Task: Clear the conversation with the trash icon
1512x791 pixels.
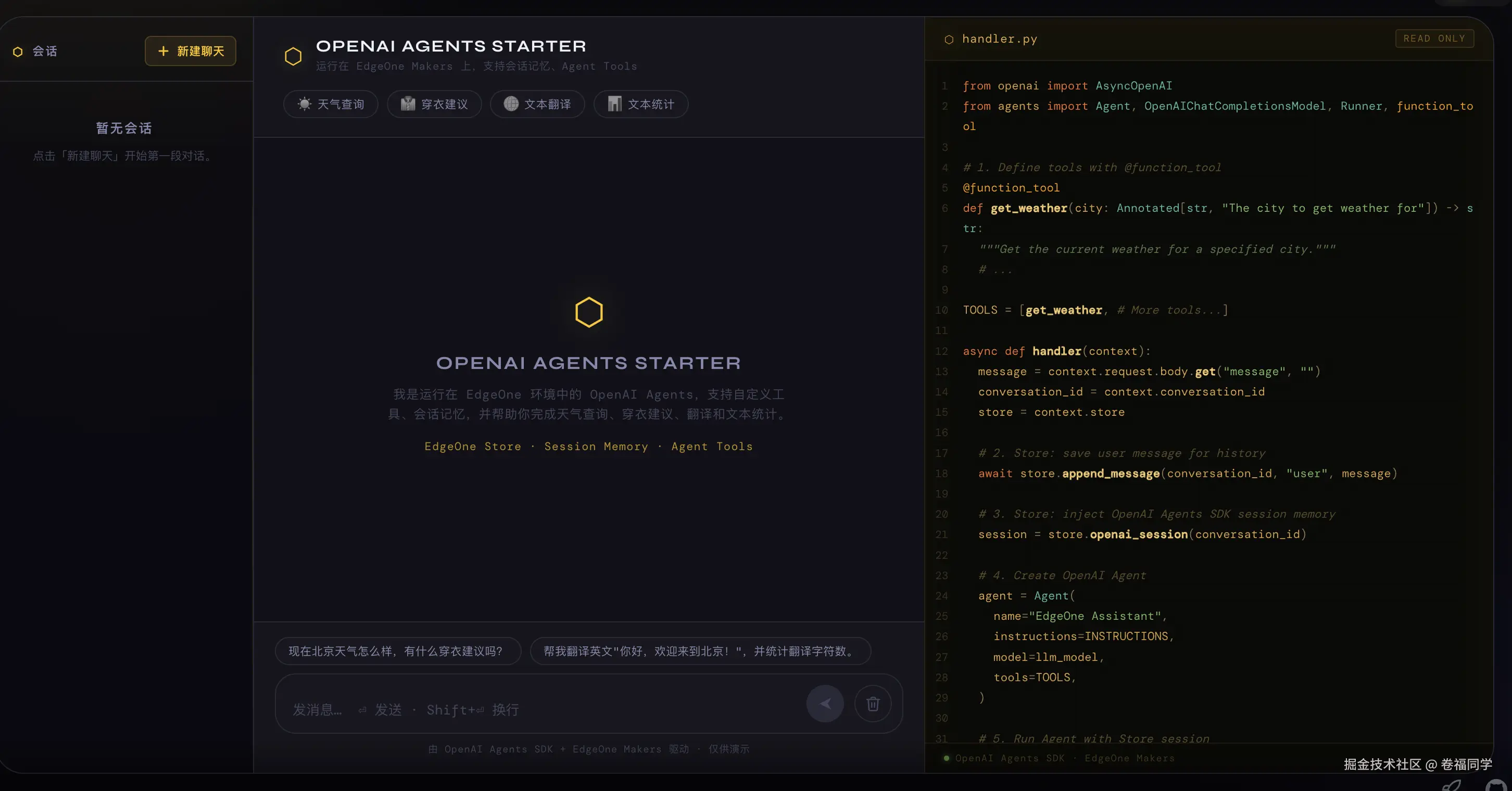Action: (x=873, y=703)
